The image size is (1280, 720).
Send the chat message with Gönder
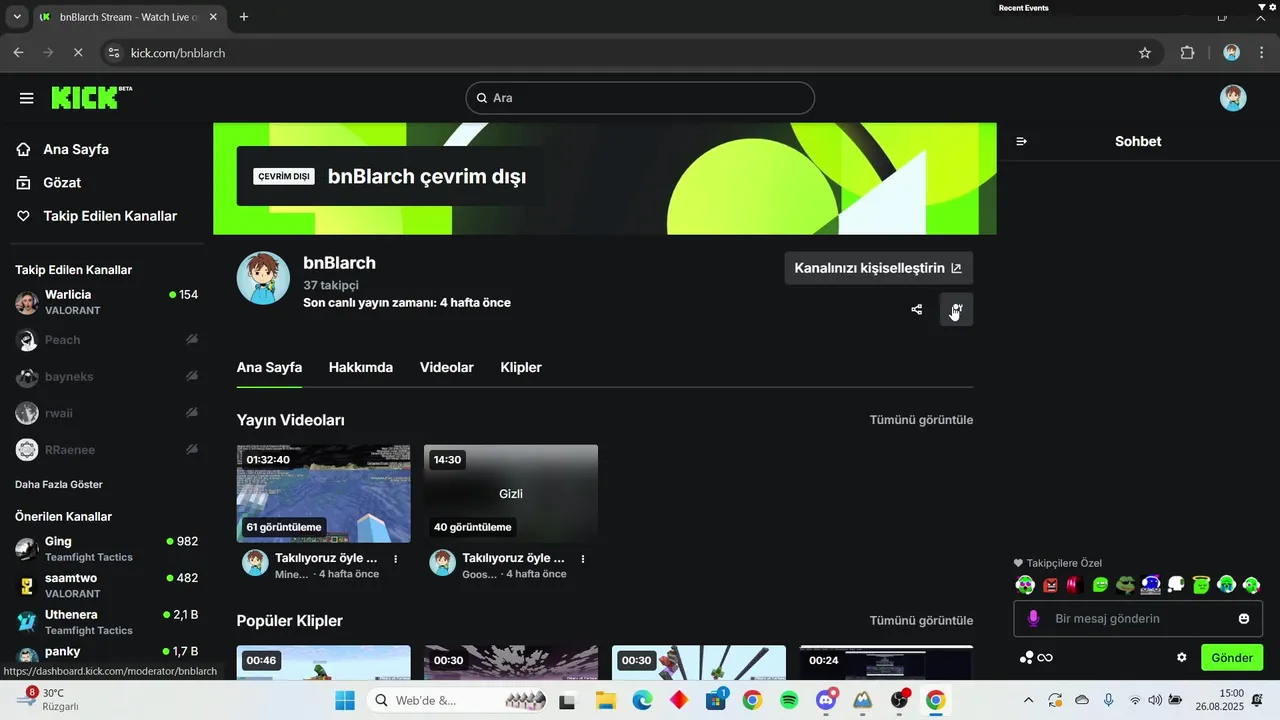click(x=1232, y=658)
